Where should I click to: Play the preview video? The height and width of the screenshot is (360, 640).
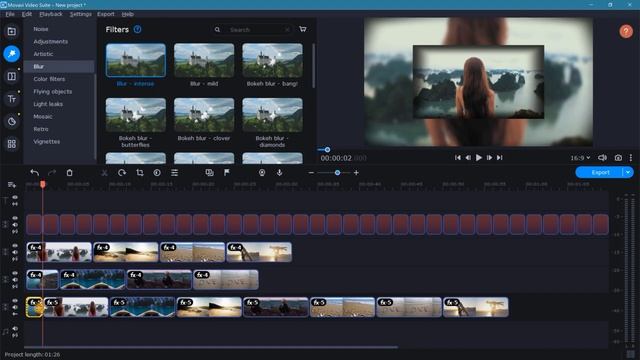click(478, 158)
